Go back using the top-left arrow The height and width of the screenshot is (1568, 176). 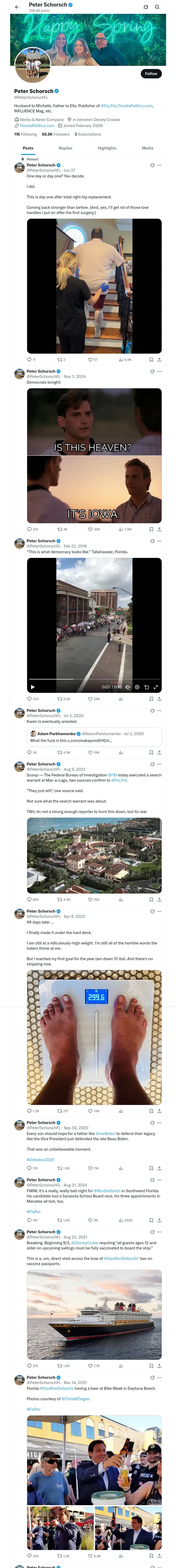click(17, 7)
